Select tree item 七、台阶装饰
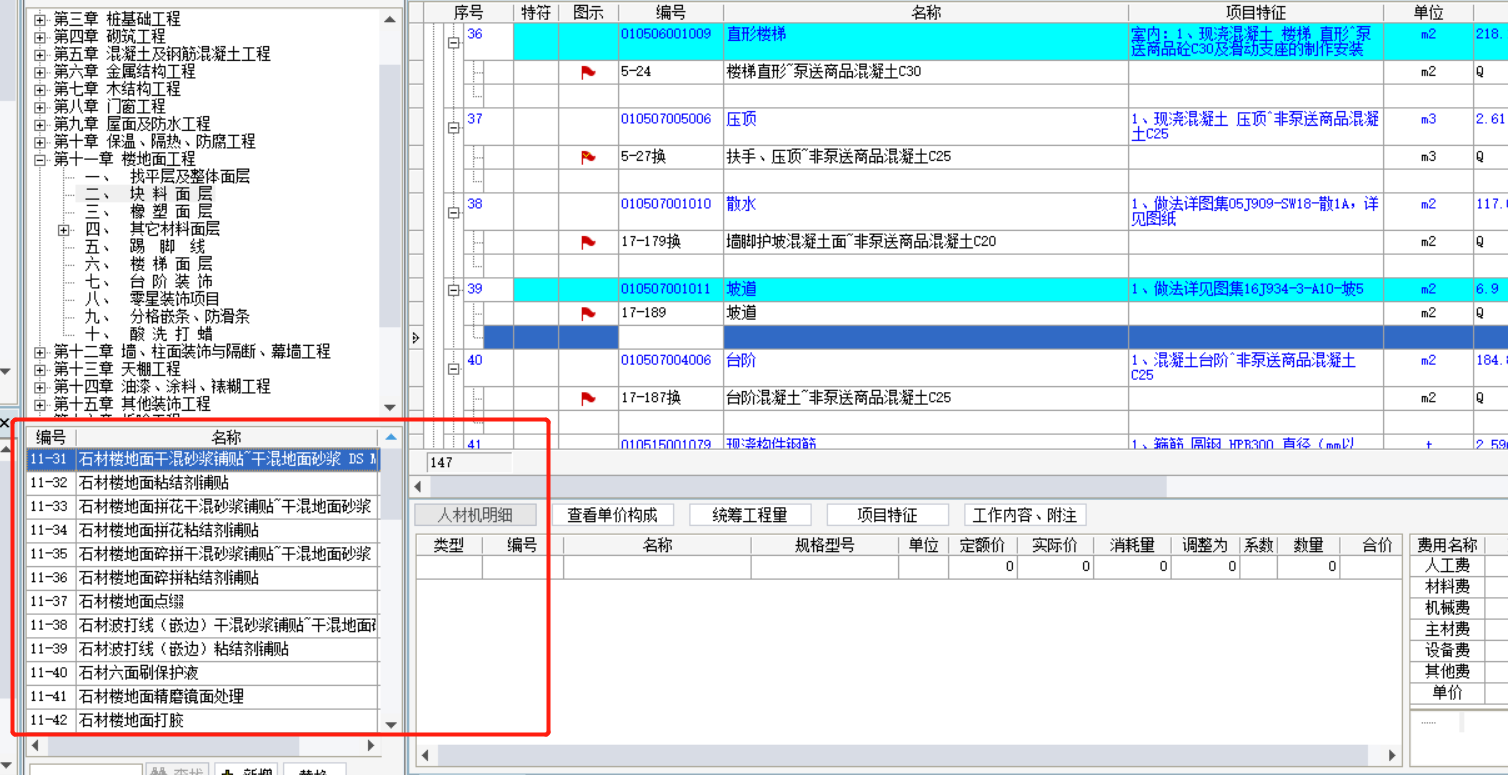 pyautogui.click(x=148, y=281)
